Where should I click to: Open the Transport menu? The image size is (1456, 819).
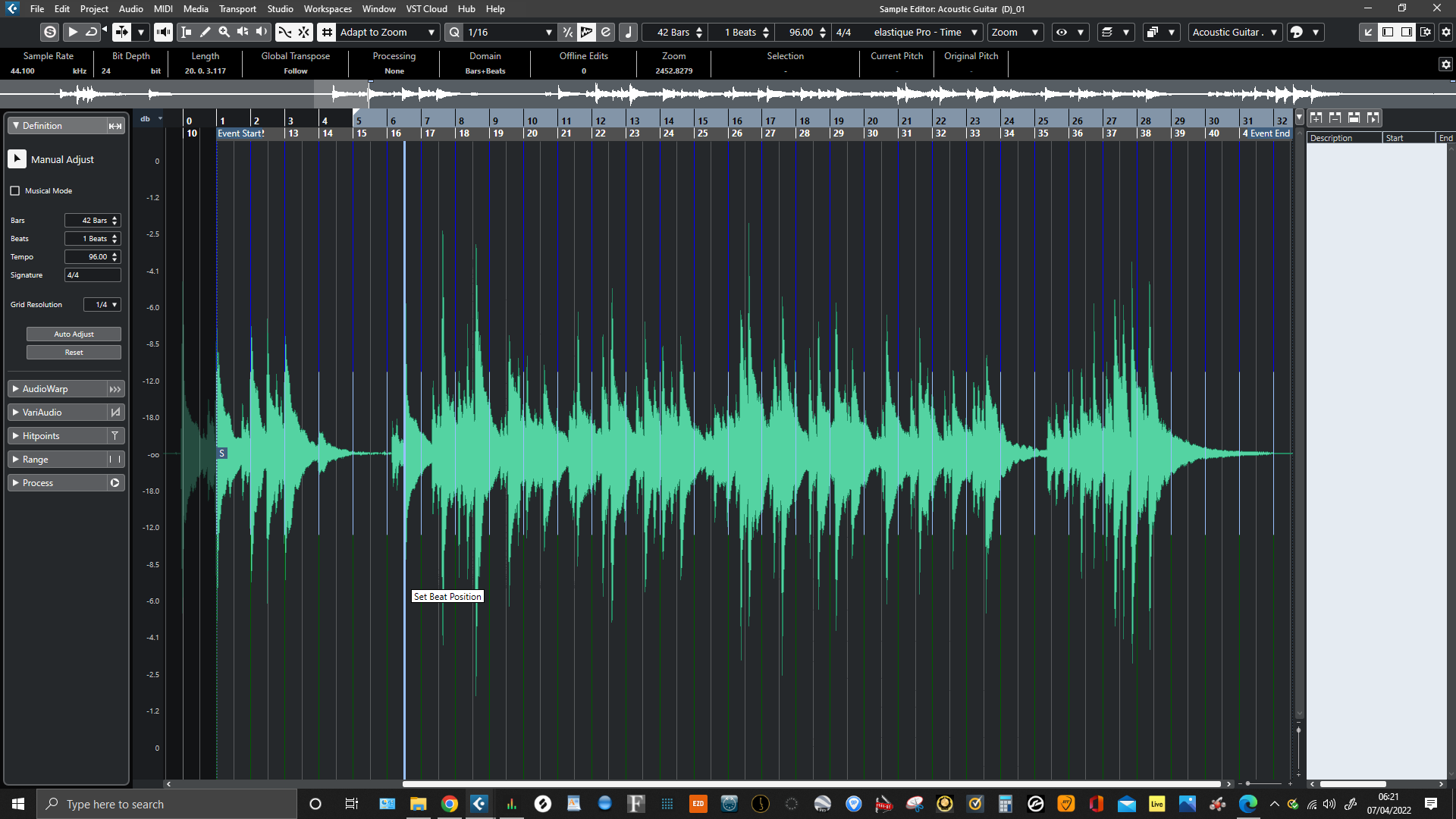click(x=237, y=9)
